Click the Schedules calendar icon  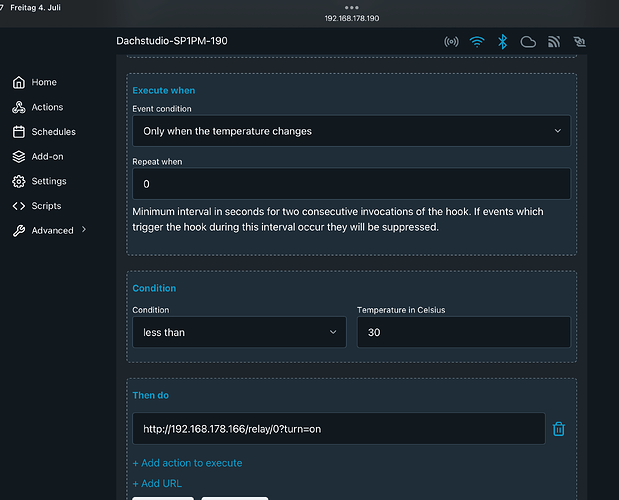click(19, 132)
